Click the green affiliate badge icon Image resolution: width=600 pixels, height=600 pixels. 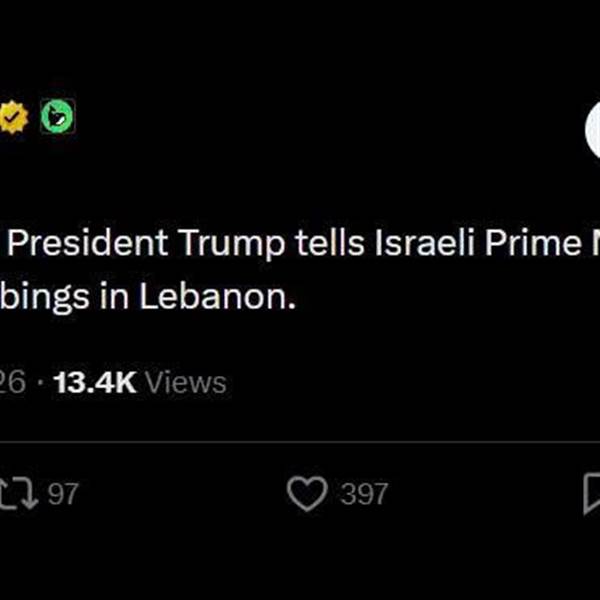[x=56, y=119]
